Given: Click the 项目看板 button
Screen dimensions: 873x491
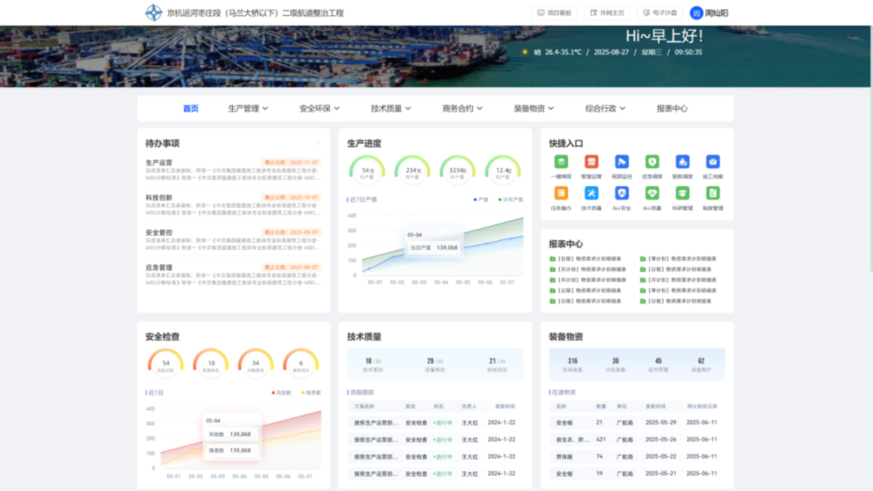Looking at the screenshot, I should pyautogui.click(x=554, y=13).
